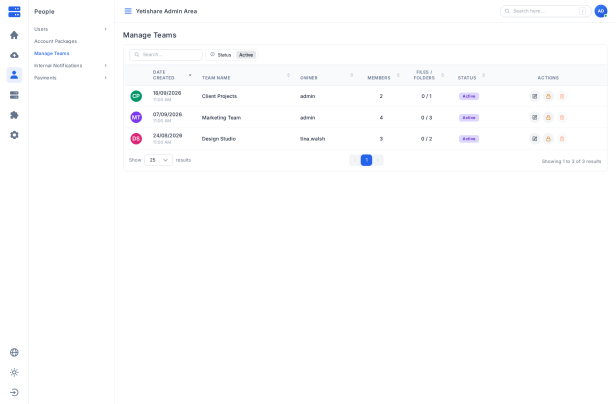This screenshot has height=404, width=616.
Task: Expand the Internal Notifications submenu
Action: (x=70, y=66)
